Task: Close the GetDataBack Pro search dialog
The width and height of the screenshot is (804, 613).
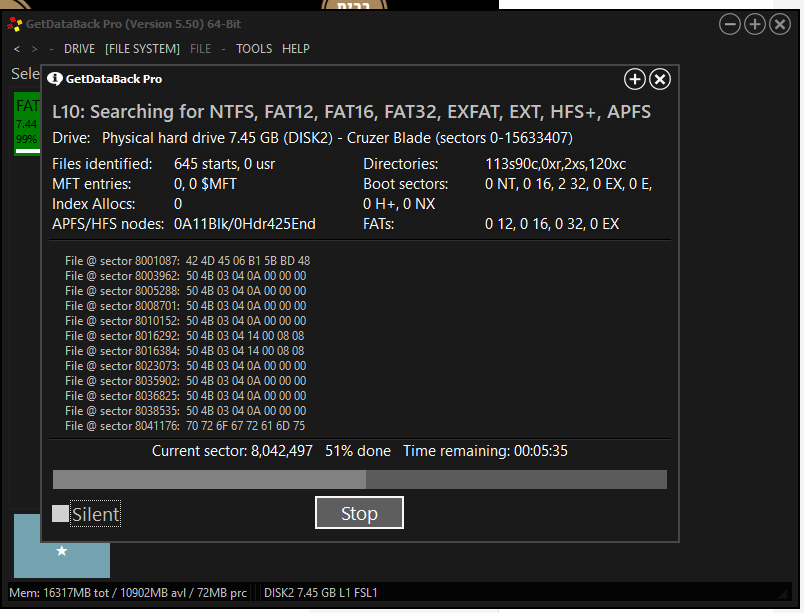Action: [660, 79]
